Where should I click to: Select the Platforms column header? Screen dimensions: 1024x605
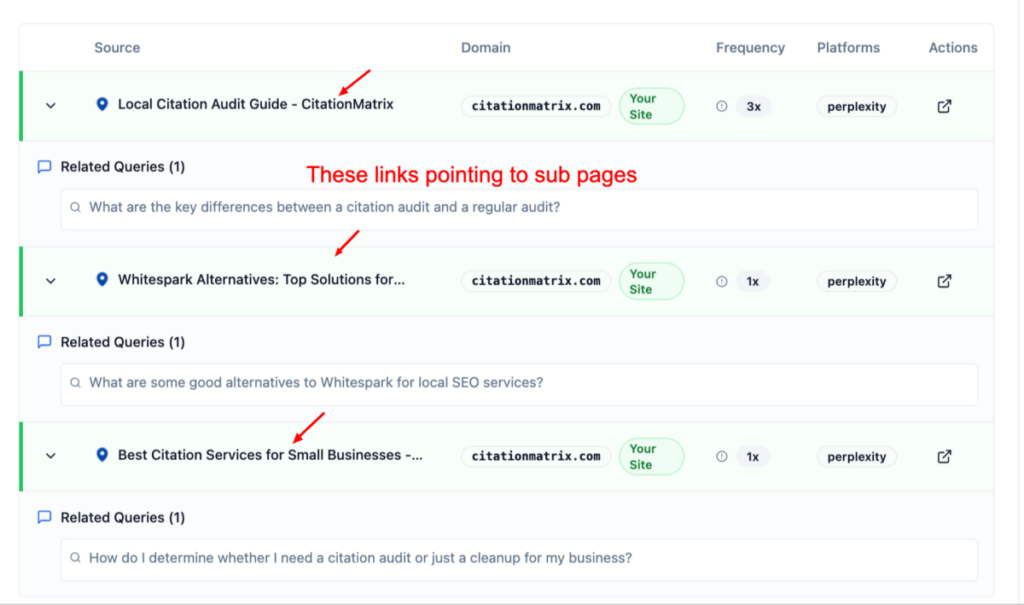(848, 47)
